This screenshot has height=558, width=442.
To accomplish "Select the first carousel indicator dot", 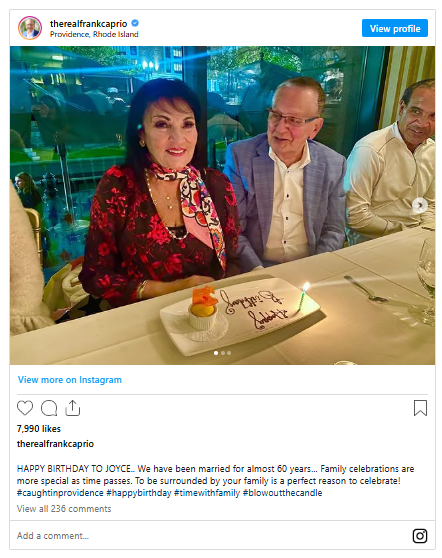I will click(x=216, y=353).
